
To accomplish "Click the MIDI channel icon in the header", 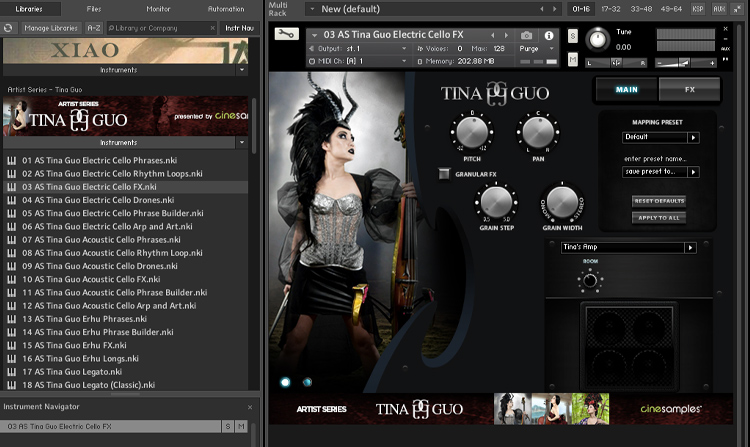I will tap(312, 61).
